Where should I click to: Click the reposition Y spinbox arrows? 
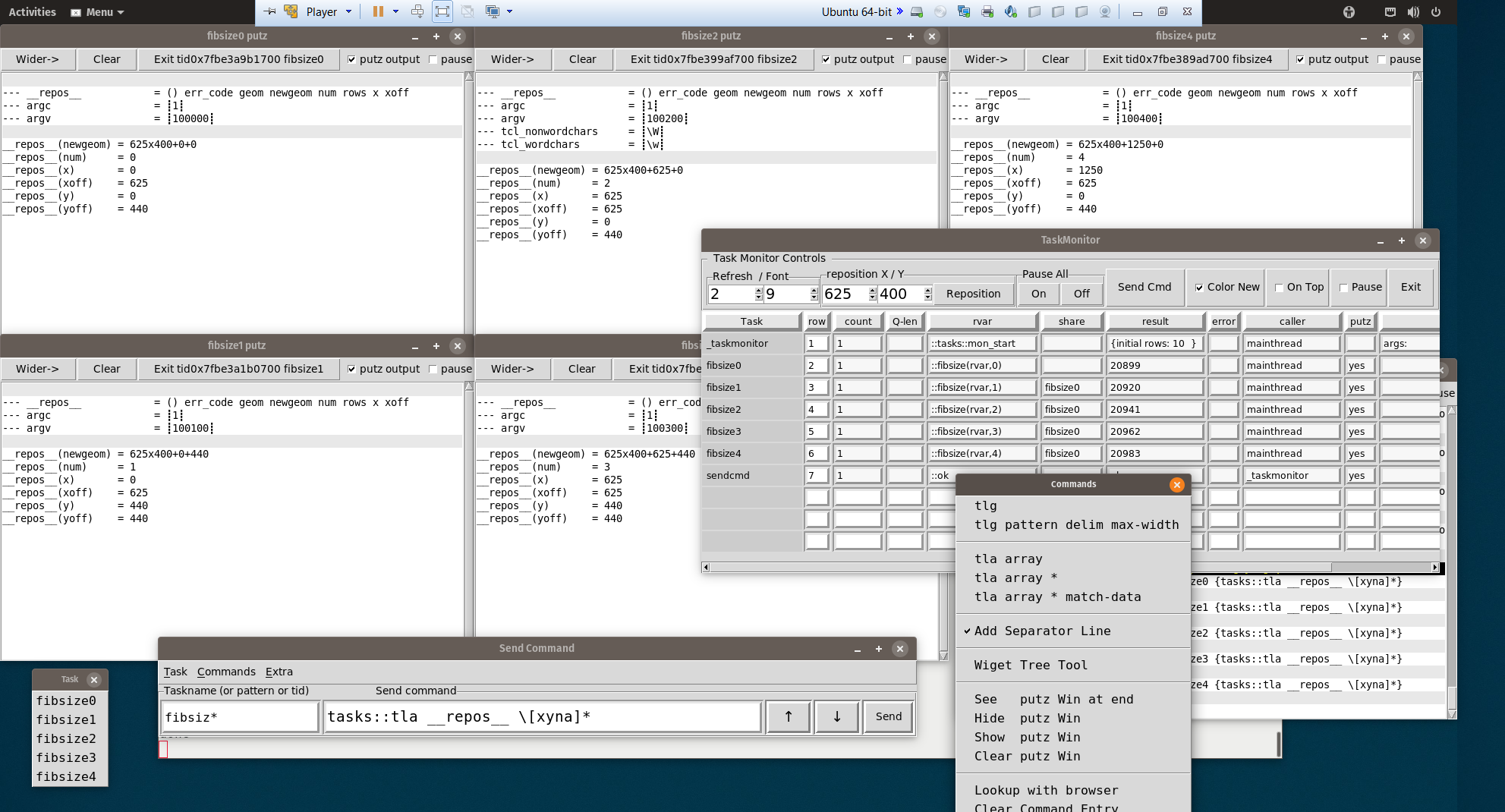pos(927,294)
